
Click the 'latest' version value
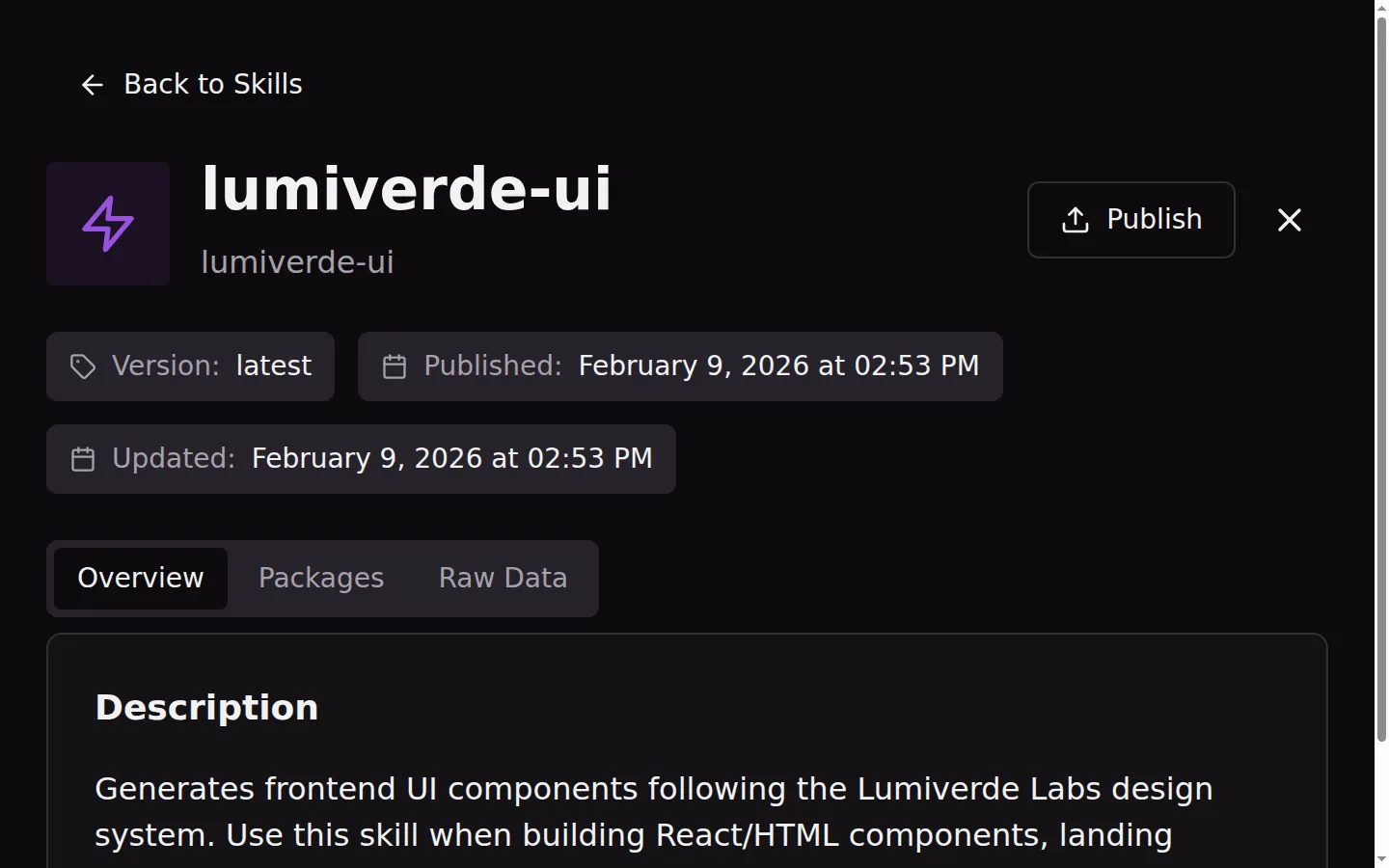coord(273,366)
